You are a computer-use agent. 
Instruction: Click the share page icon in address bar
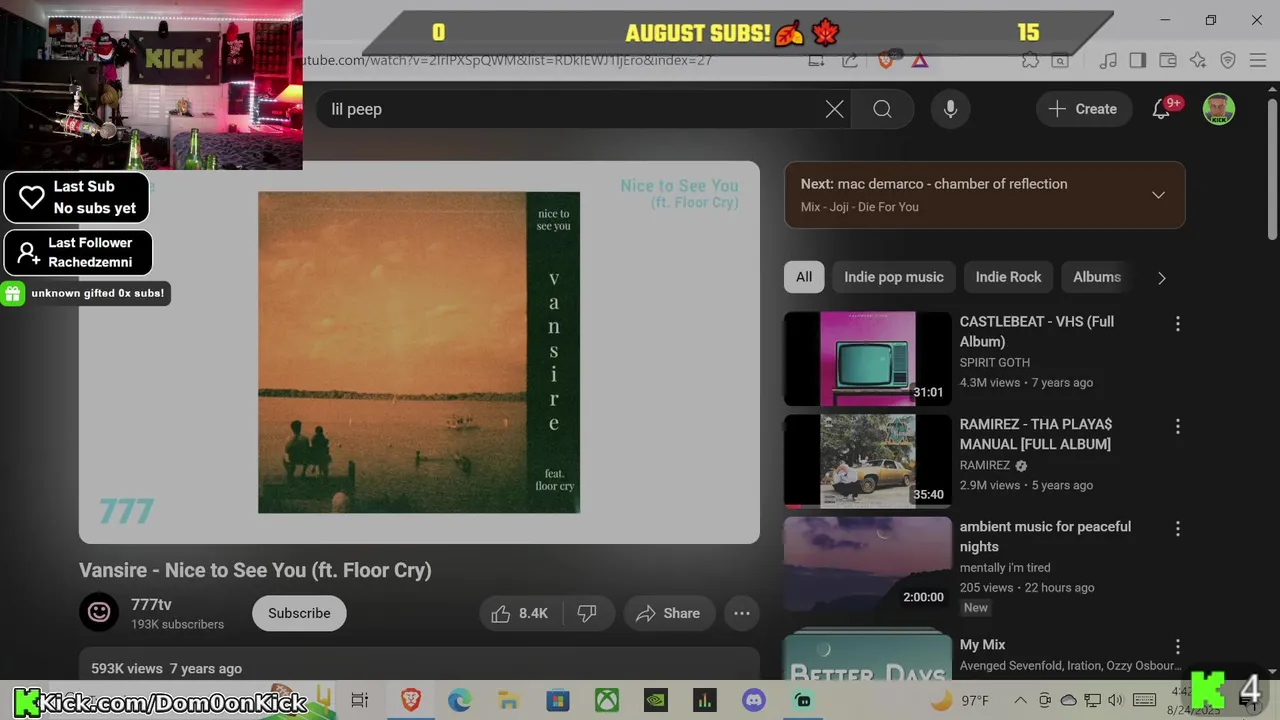pyautogui.click(x=849, y=60)
